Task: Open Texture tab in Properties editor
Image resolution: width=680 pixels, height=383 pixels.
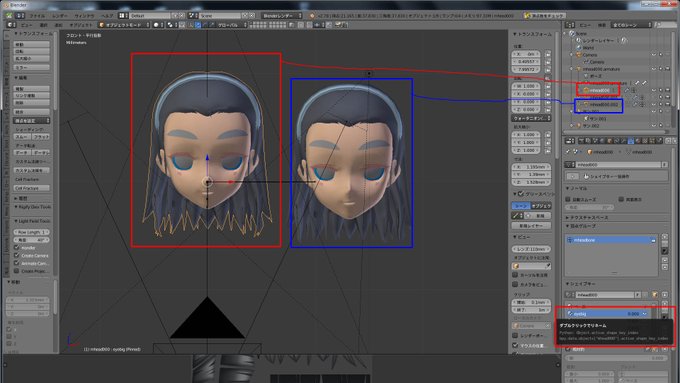Action: [645, 141]
